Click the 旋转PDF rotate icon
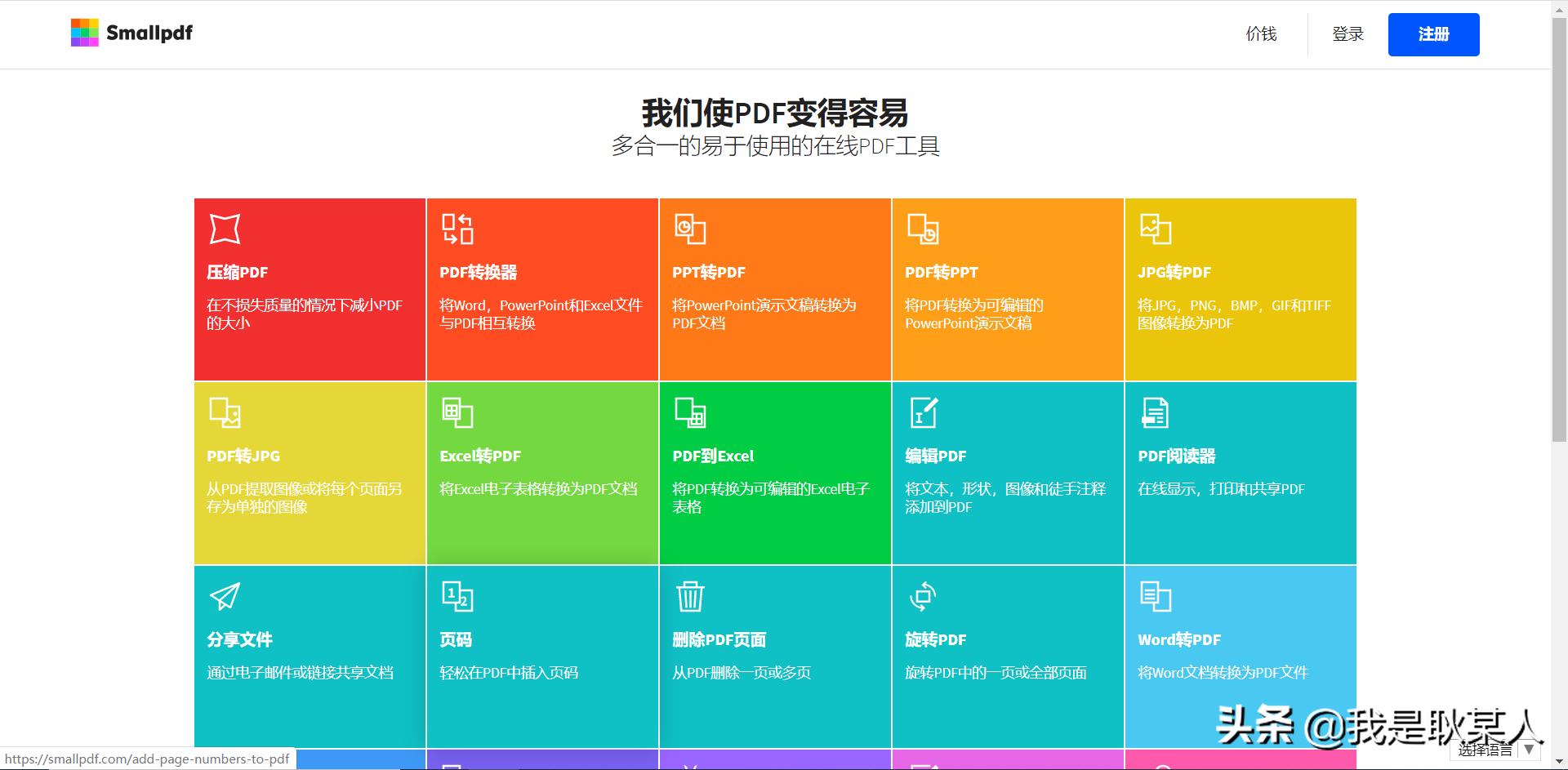The image size is (1568, 770). point(923,596)
